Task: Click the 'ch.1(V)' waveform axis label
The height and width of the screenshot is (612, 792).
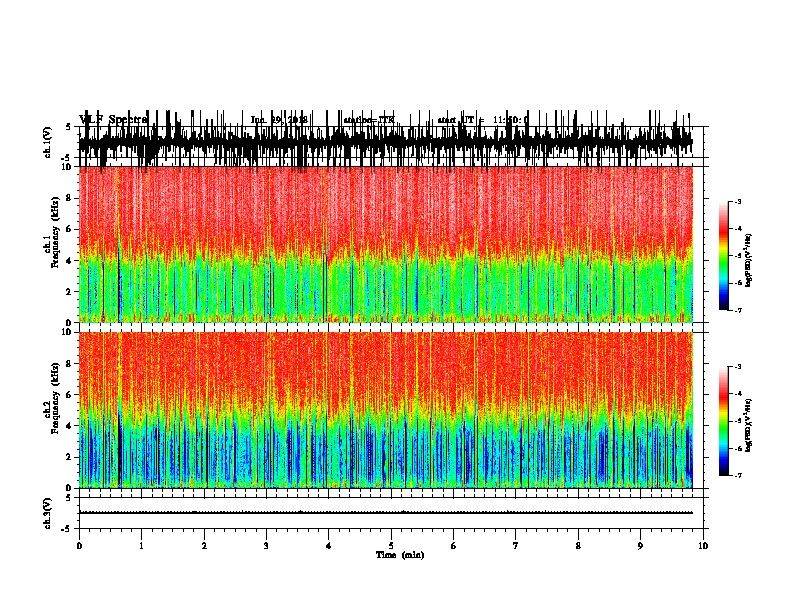Action: pos(47,142)
